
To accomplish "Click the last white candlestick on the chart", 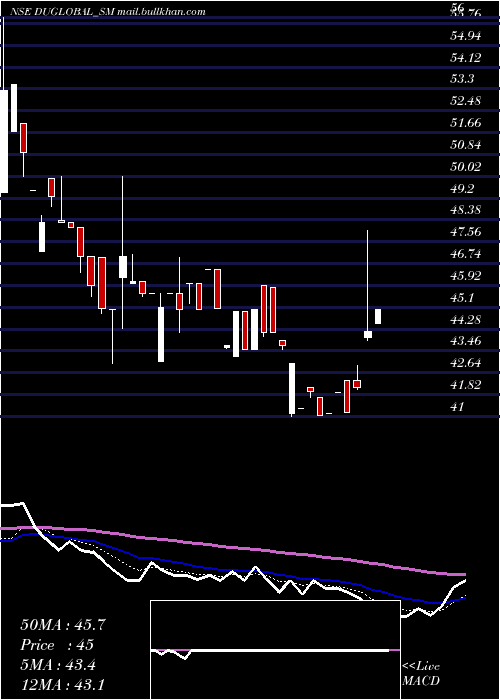I will 378,317.
